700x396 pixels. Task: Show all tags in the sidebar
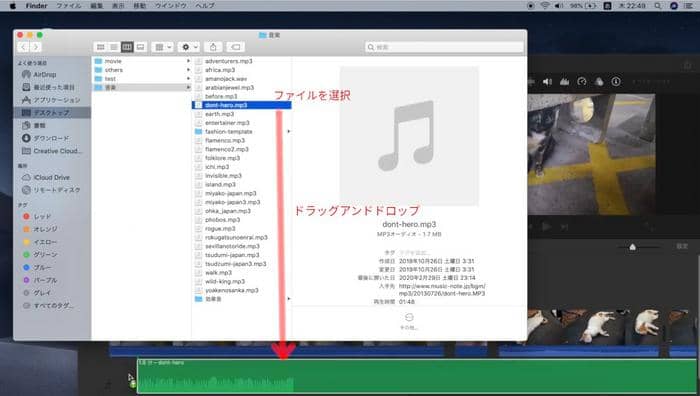coord(48,306)
